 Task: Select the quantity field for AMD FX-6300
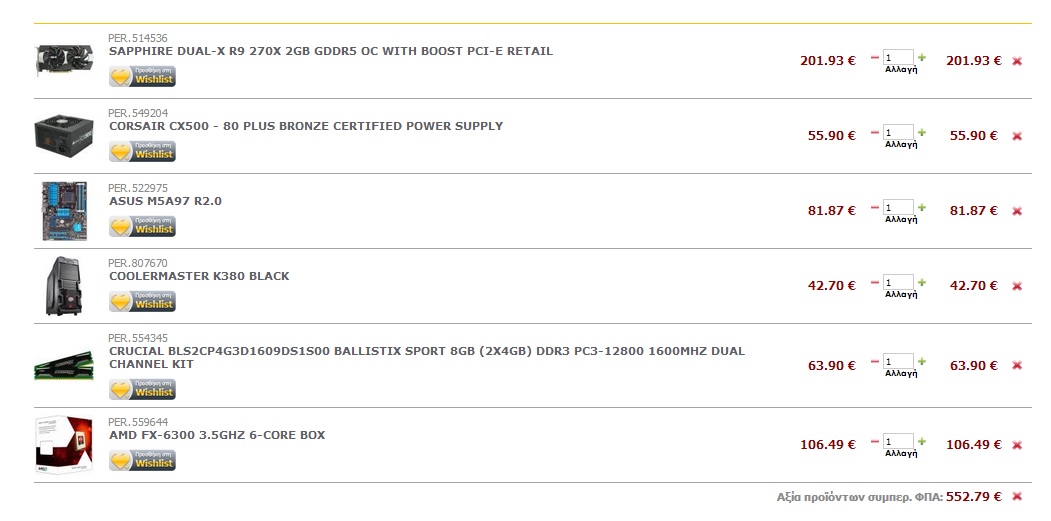(898, 441)
